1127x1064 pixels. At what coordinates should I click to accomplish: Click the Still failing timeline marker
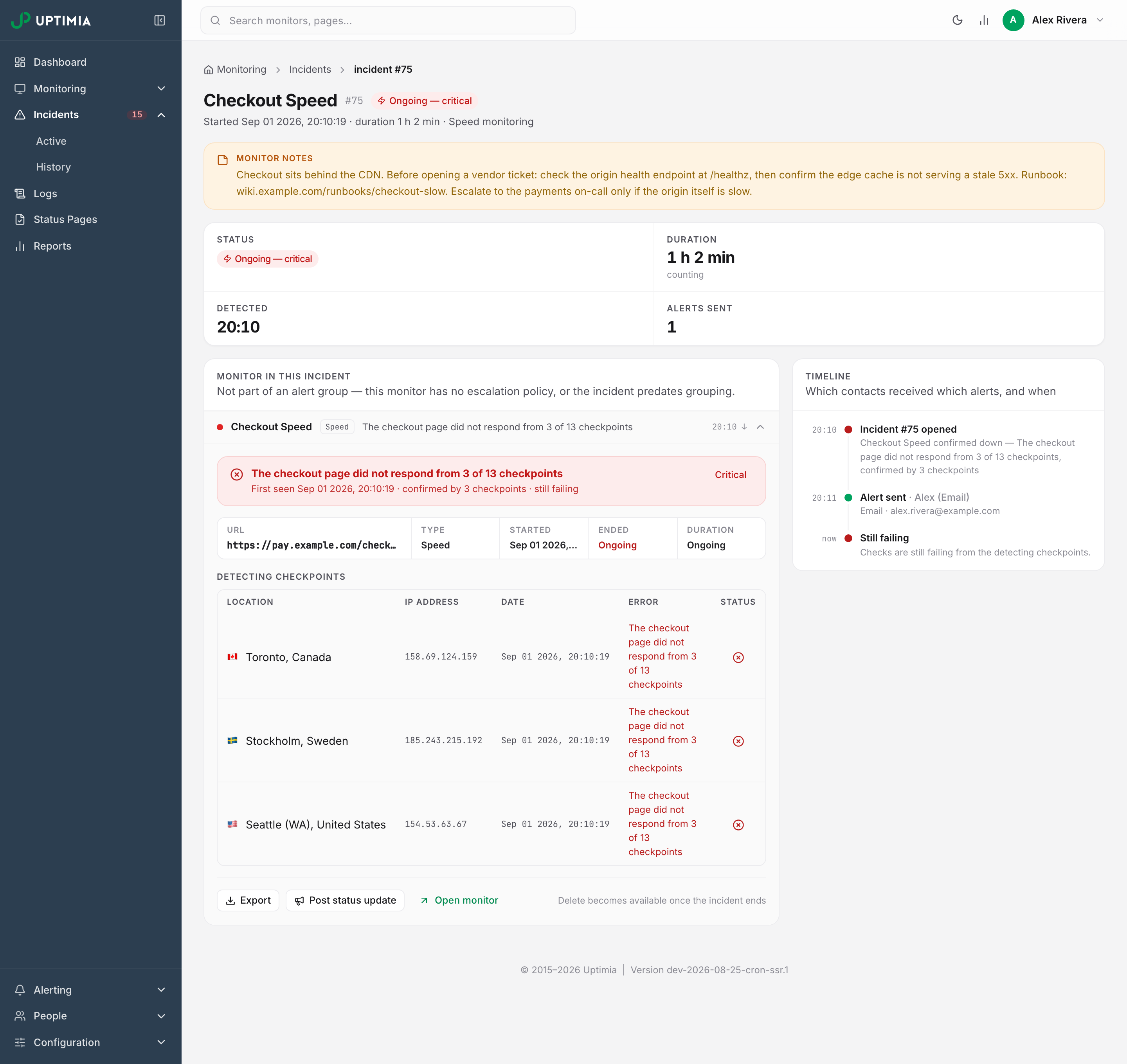848,538
